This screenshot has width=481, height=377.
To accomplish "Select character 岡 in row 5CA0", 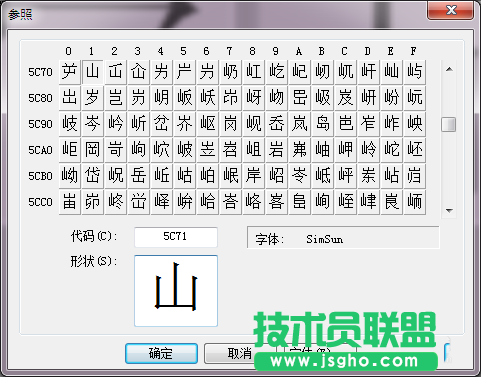I will coord(92,150).
